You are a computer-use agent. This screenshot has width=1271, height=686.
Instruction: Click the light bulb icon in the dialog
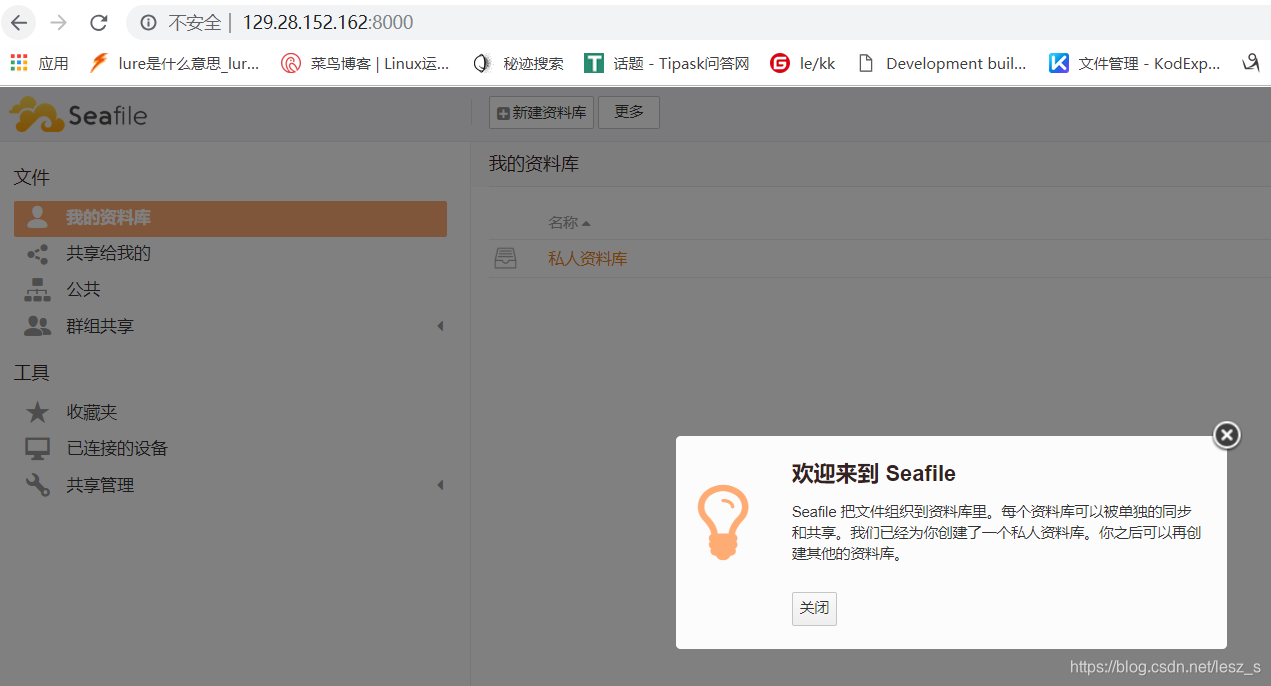[723, 522]
